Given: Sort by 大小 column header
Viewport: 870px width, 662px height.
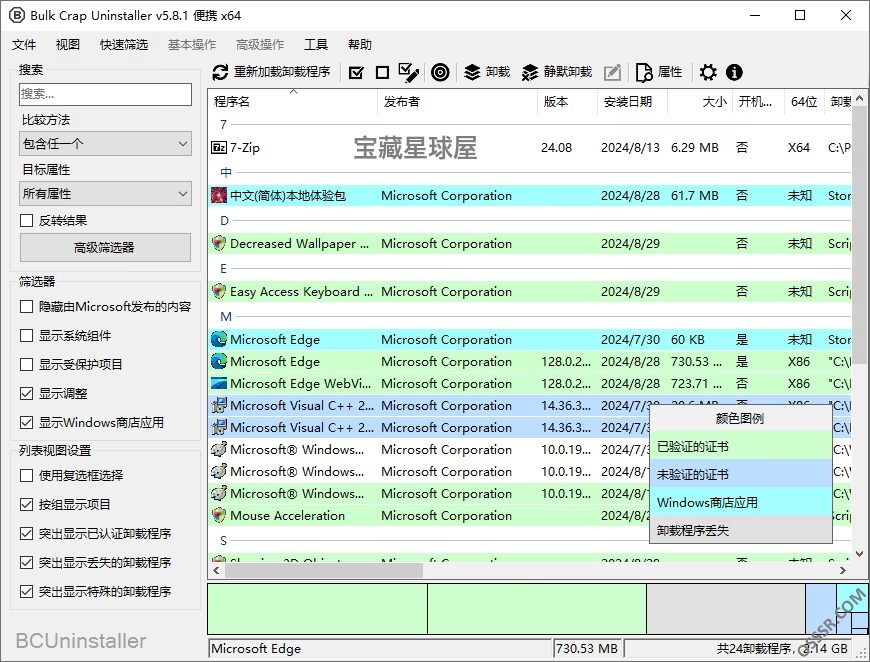Looking at the screenshot, I should 700,102.
